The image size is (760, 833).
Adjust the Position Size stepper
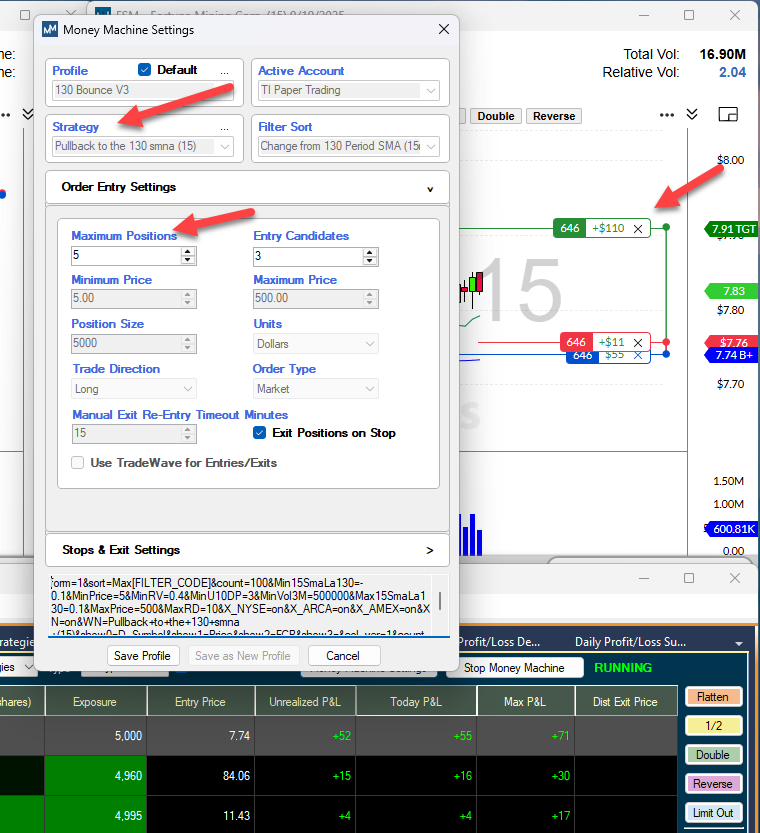[x=187, y=343]
